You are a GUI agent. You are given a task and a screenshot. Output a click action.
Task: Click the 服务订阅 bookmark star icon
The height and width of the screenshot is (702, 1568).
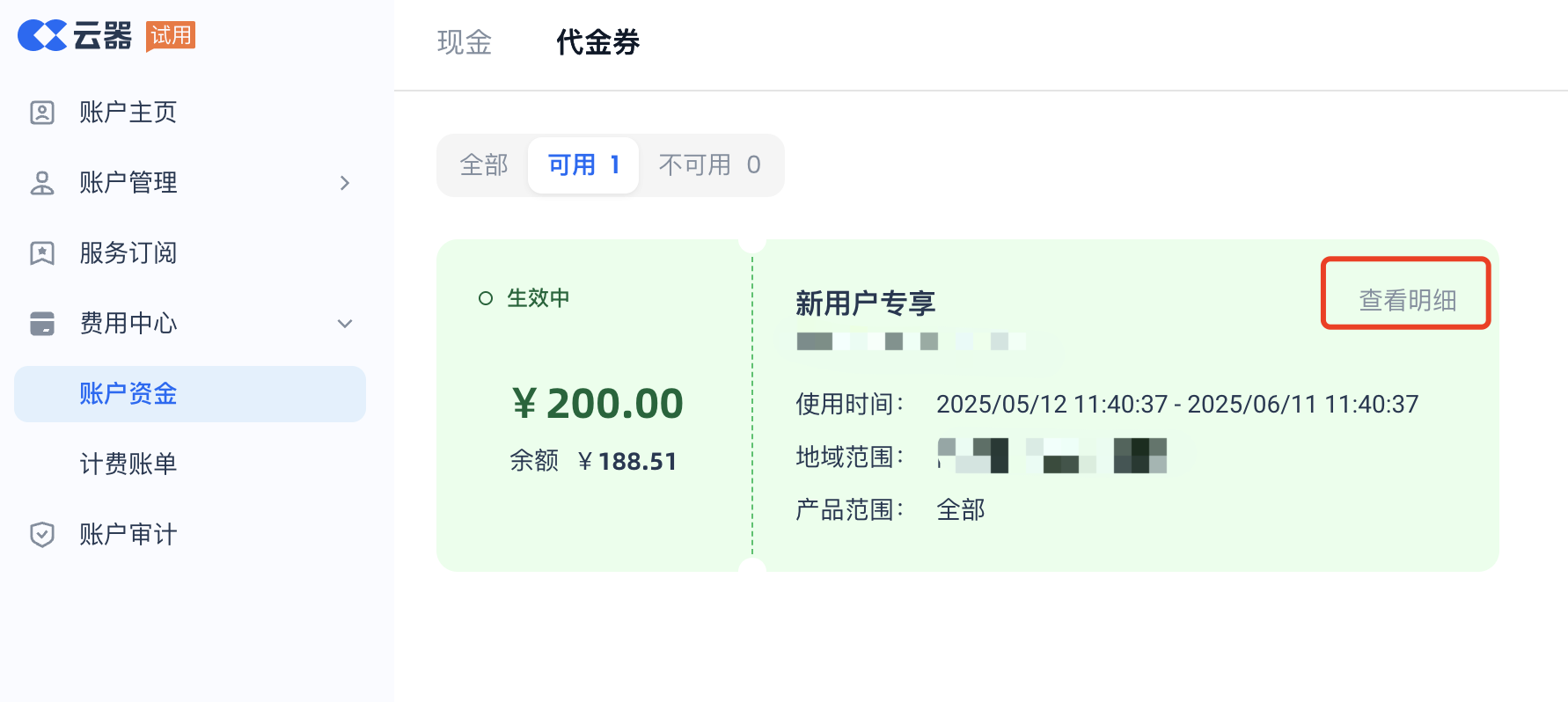(x=42, y=253)
